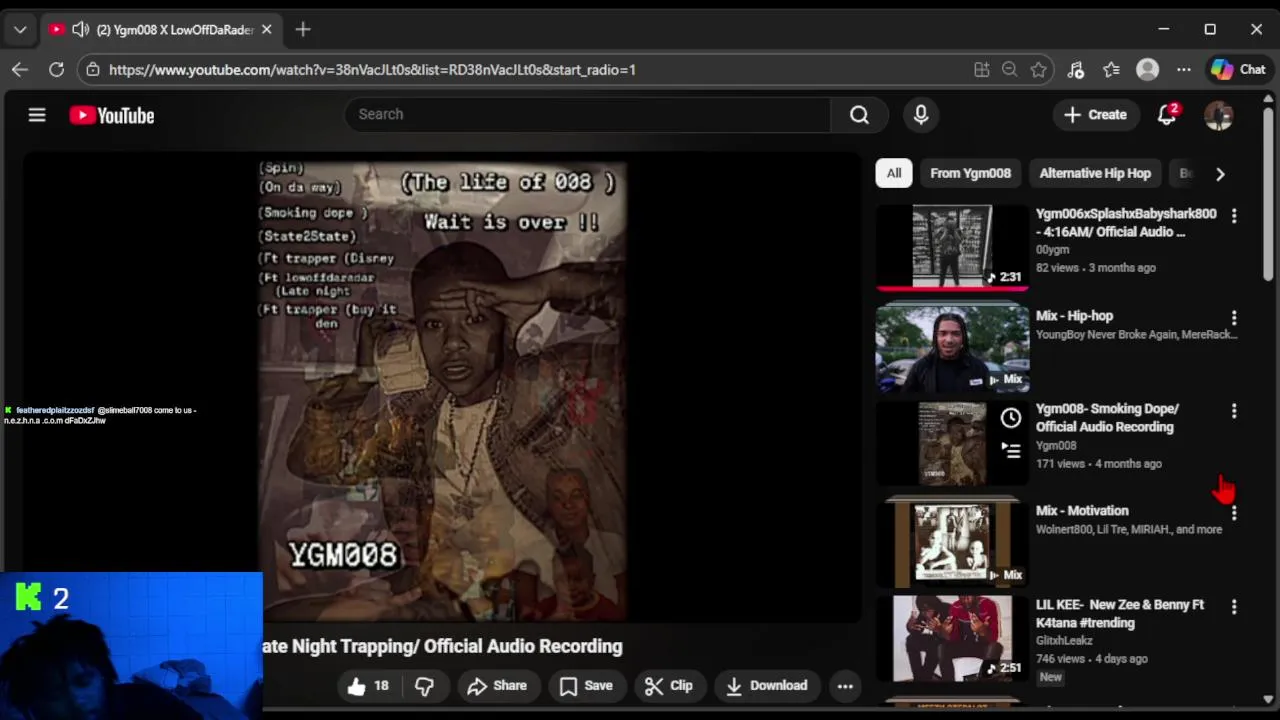
Task: Open the Mix - Hip-hop thumbnail
Action: (952, 347)
